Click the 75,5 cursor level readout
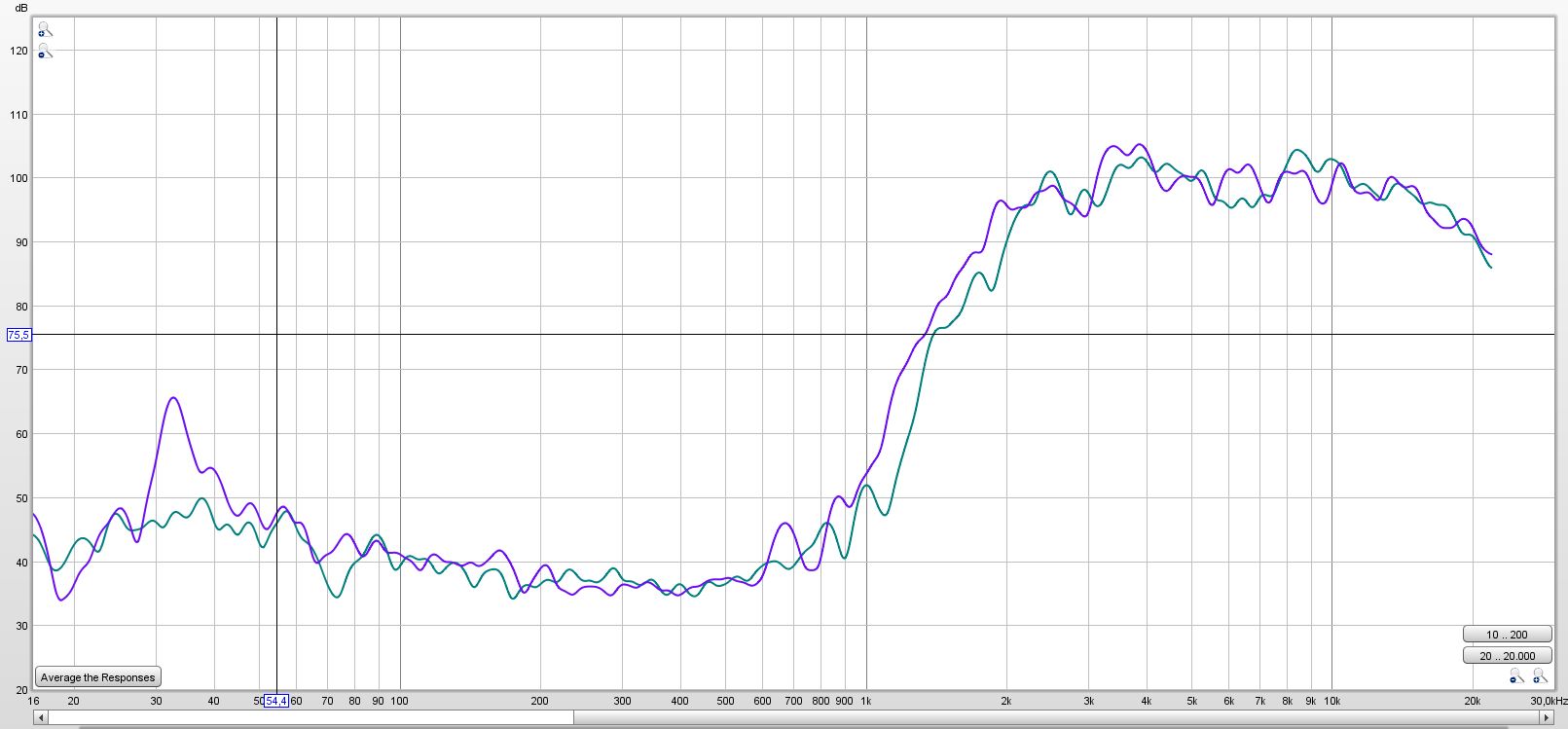This screenshot has width=1568, height=729. (x=18, y=335)
